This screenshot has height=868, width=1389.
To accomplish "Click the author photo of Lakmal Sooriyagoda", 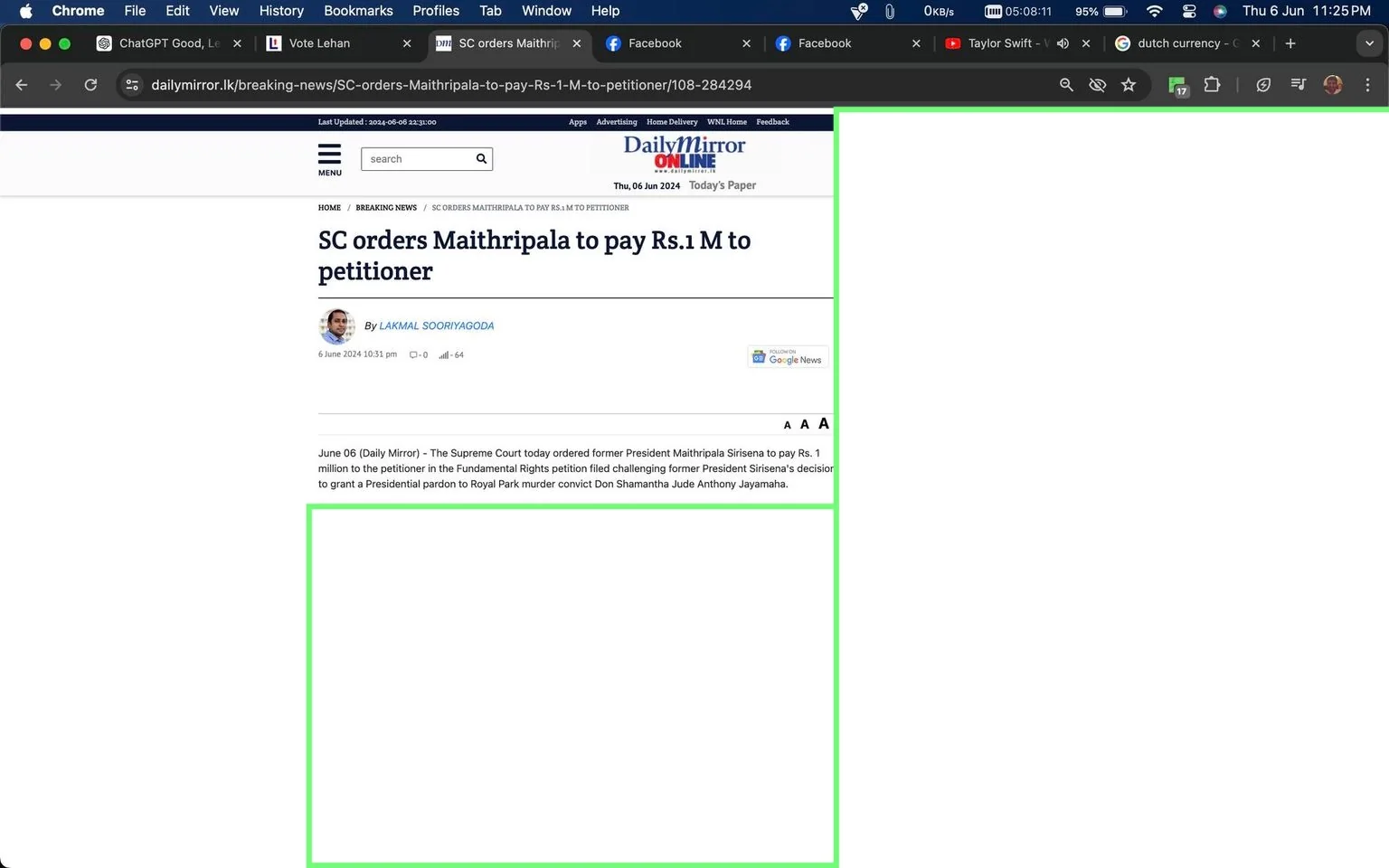I will [336, 326].
